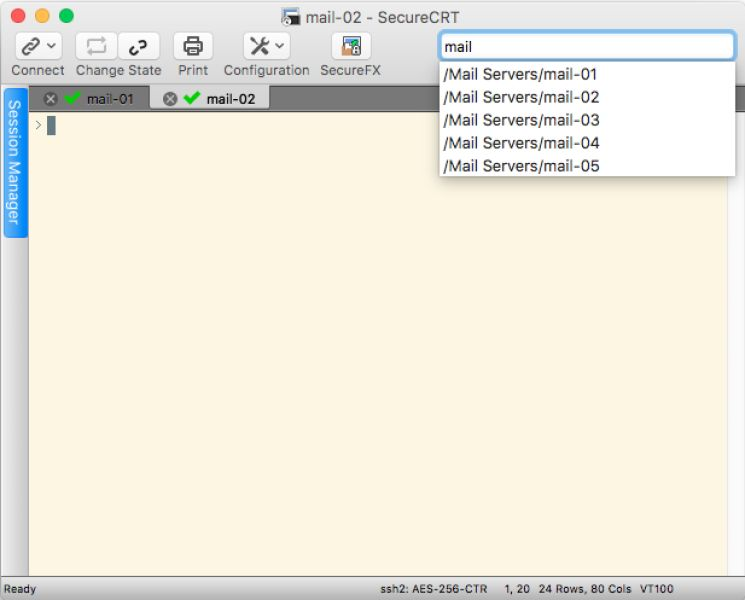
Task: Click the terminal cursor prompt area
Action: click(51, 125)
